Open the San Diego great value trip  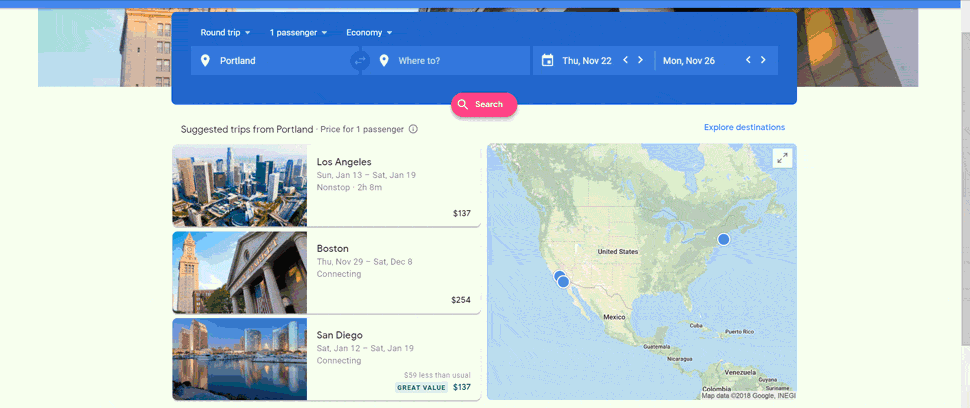(327, 359)
